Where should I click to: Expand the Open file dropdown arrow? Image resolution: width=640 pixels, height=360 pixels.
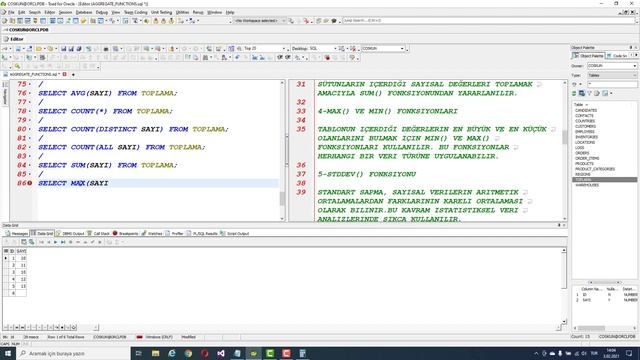coord(44,49)
